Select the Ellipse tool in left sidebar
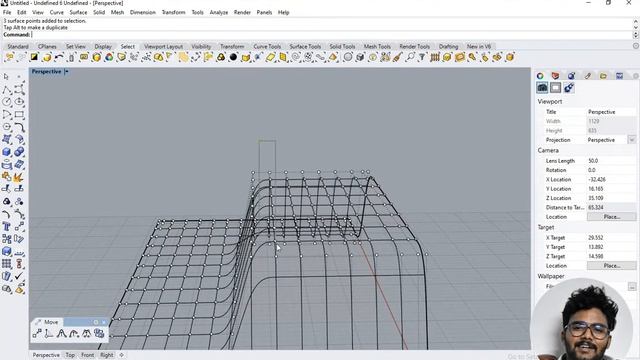This screenshot has height=360, width=640. click(19, 102)
